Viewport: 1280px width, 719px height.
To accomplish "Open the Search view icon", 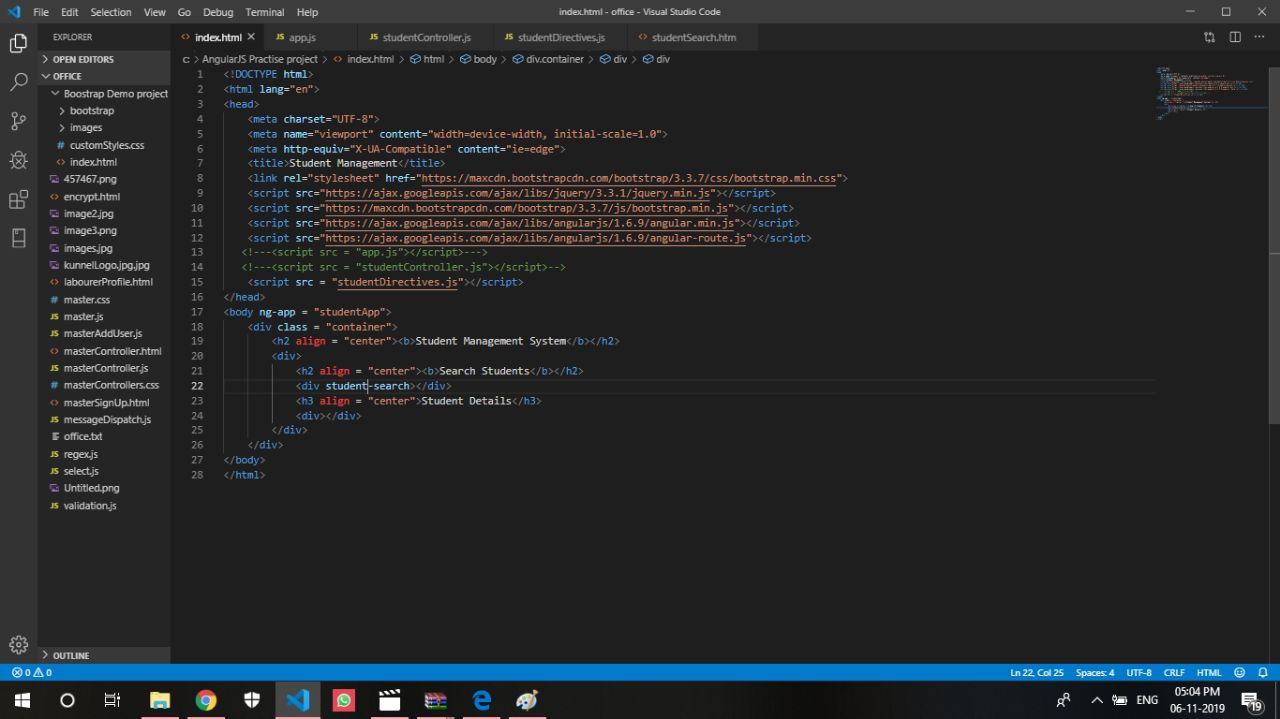I will [x=18, y=83].
